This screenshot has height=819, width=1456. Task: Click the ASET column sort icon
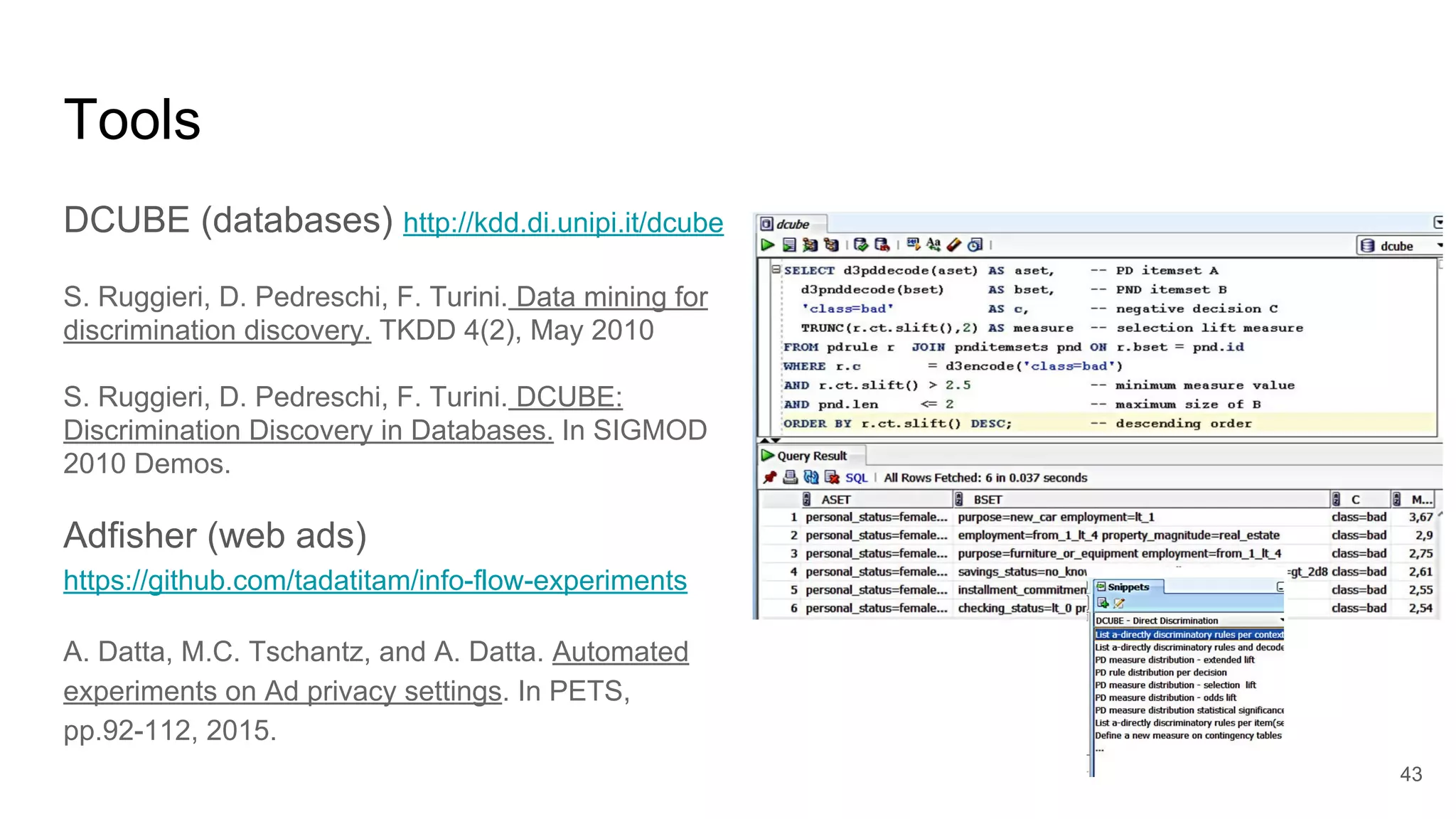806,500
